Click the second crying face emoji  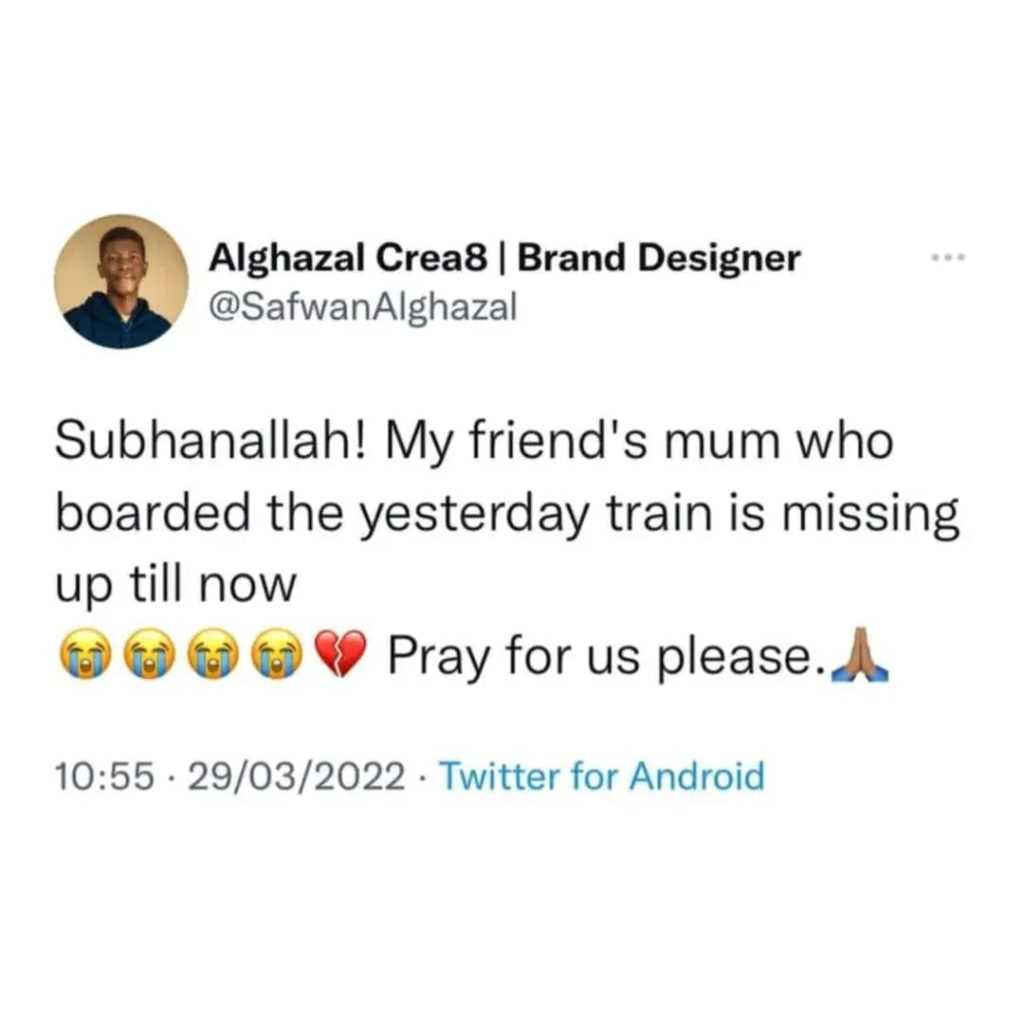point(148,657)
